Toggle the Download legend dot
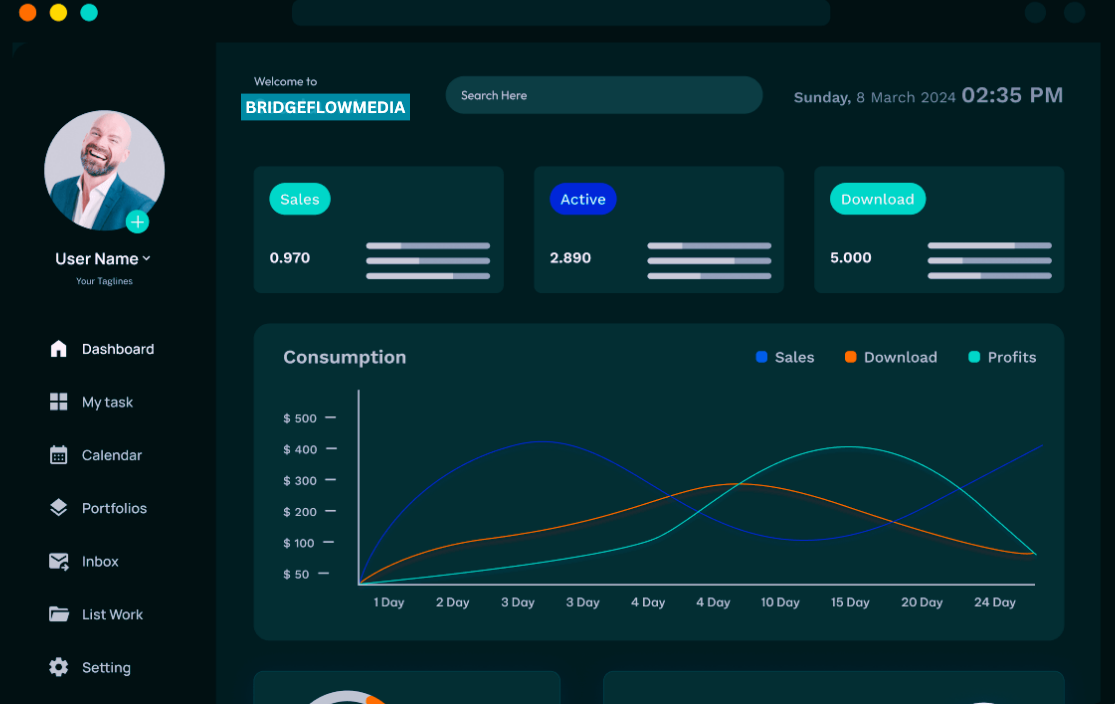Image resolution: width=1115 pixels, height=706 pixels. point(851,357)
